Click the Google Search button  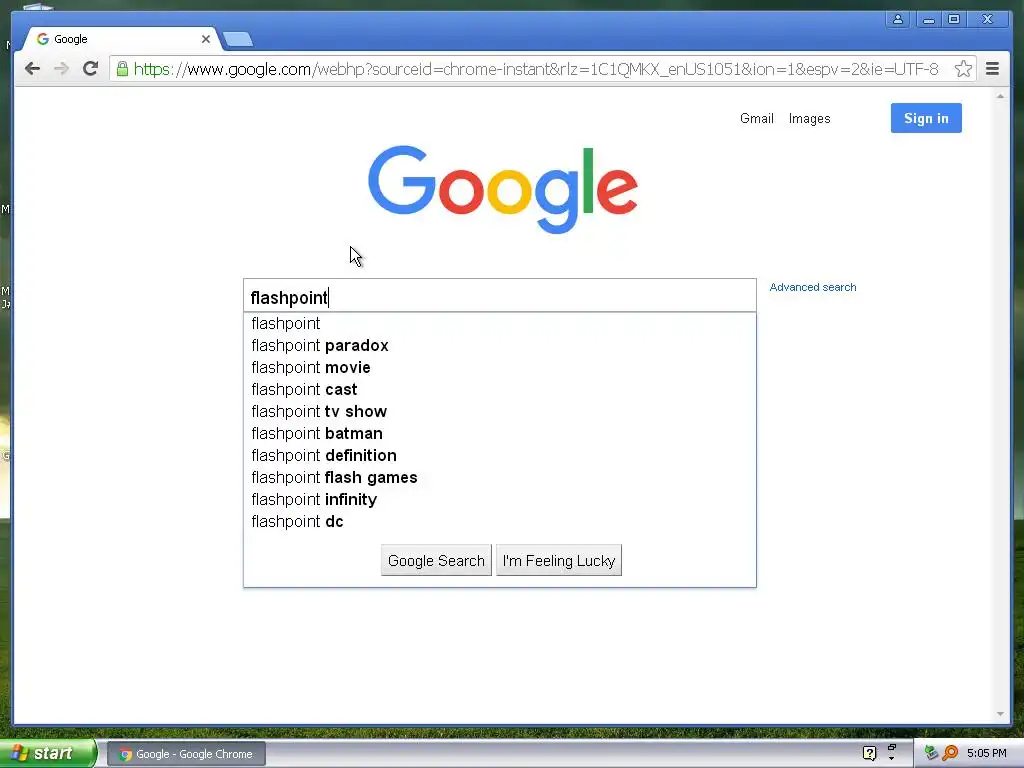pos(436,560)
